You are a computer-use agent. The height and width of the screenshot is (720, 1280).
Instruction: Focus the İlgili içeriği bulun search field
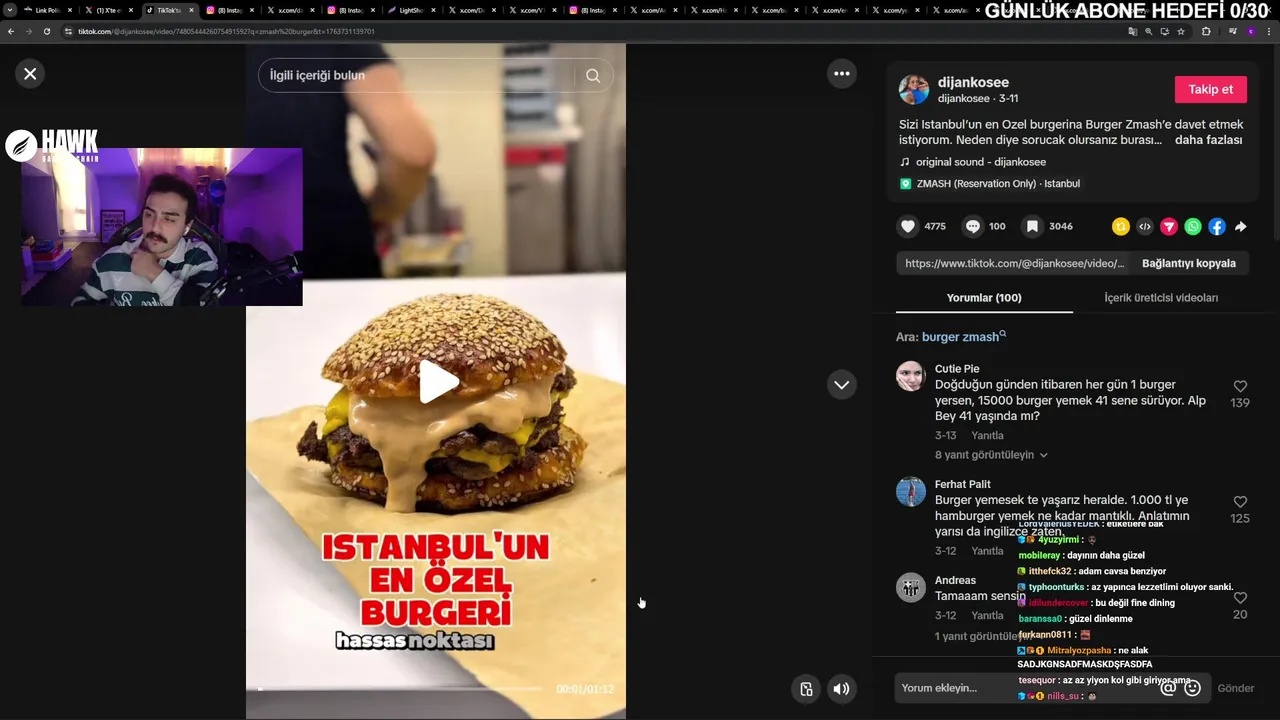[x=415, y=75]
